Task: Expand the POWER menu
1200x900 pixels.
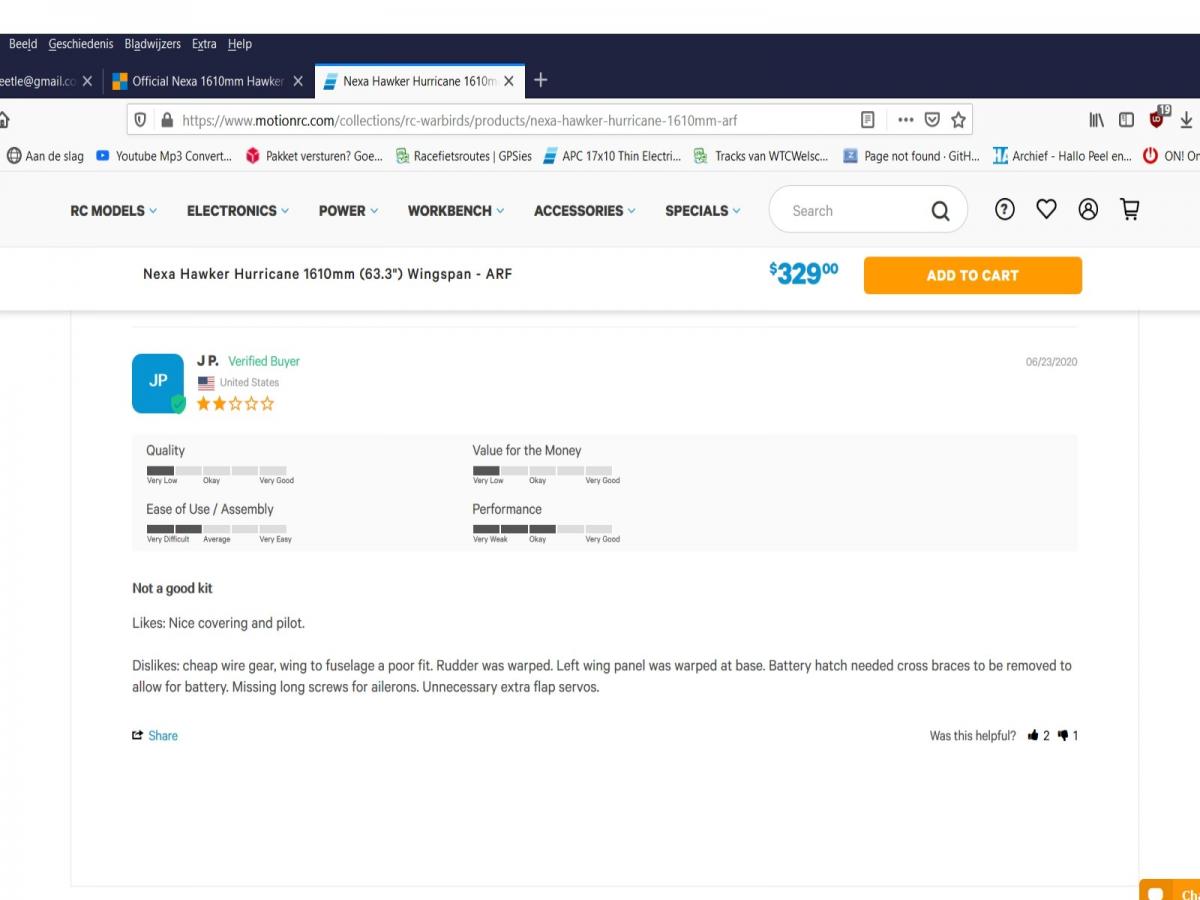Action: click(349, 211)
